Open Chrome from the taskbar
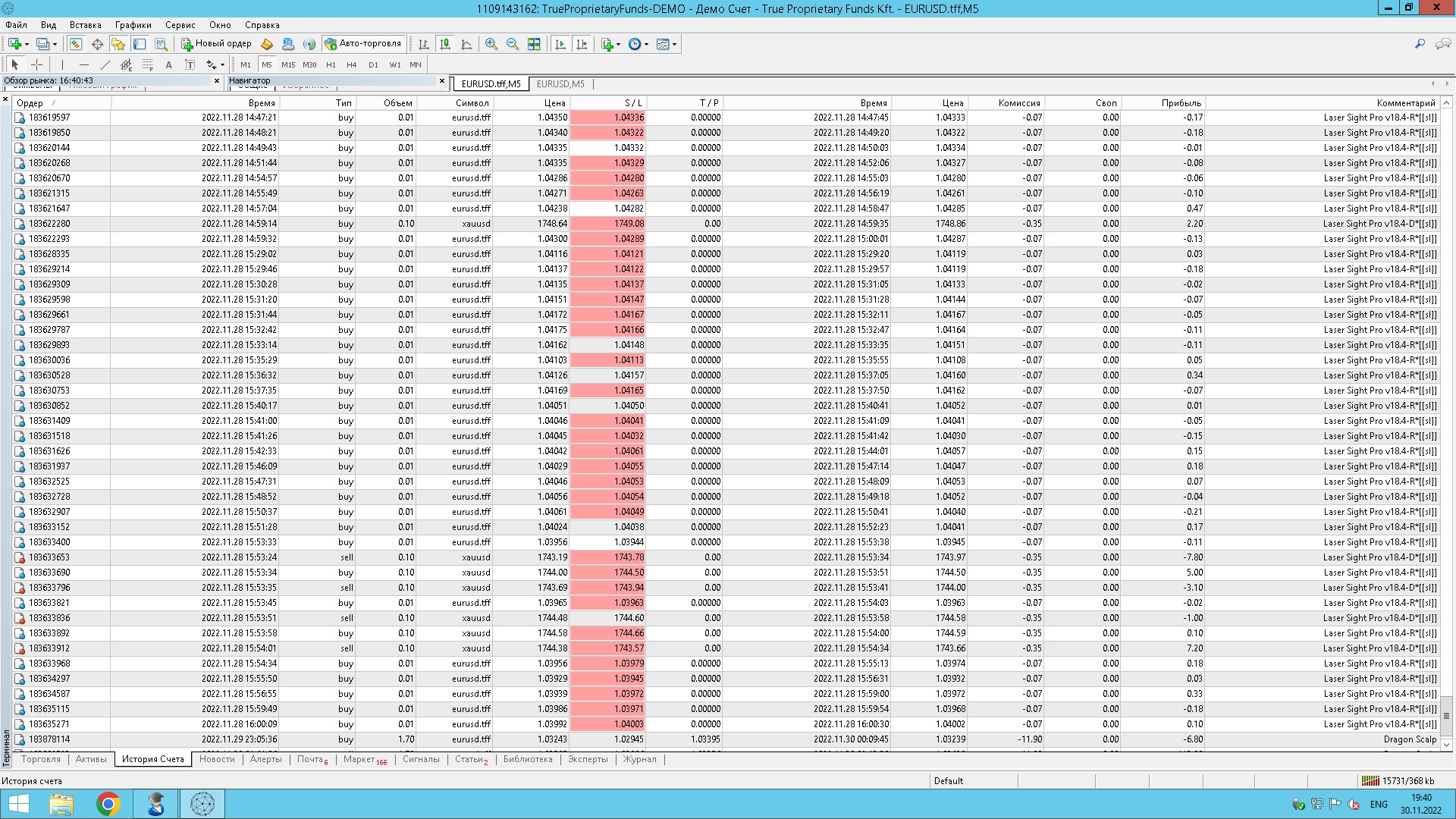Viewport: 1456px width, 819px height. [x=108, y=804]
